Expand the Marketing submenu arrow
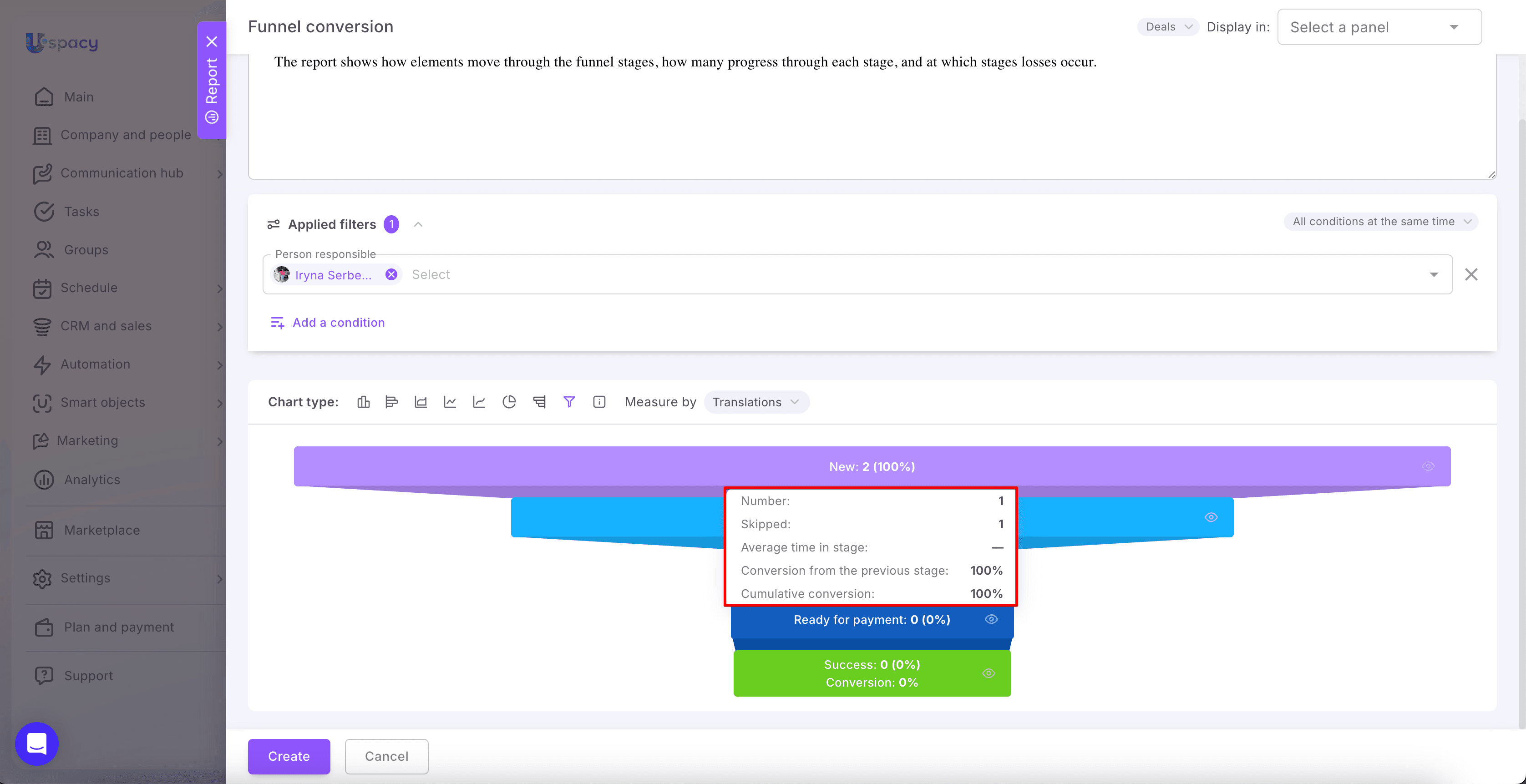1526x784 pixels. [219, 441]
